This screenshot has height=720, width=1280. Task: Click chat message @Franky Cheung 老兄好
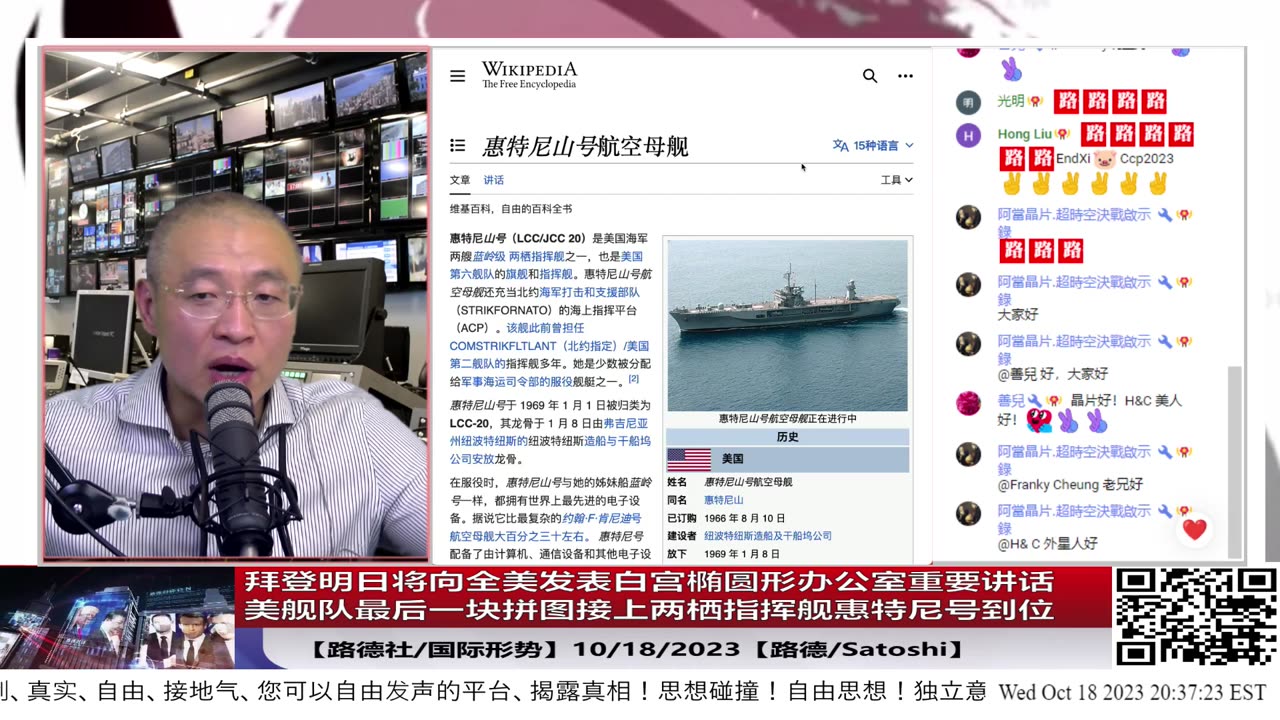tap(1070, 484)
